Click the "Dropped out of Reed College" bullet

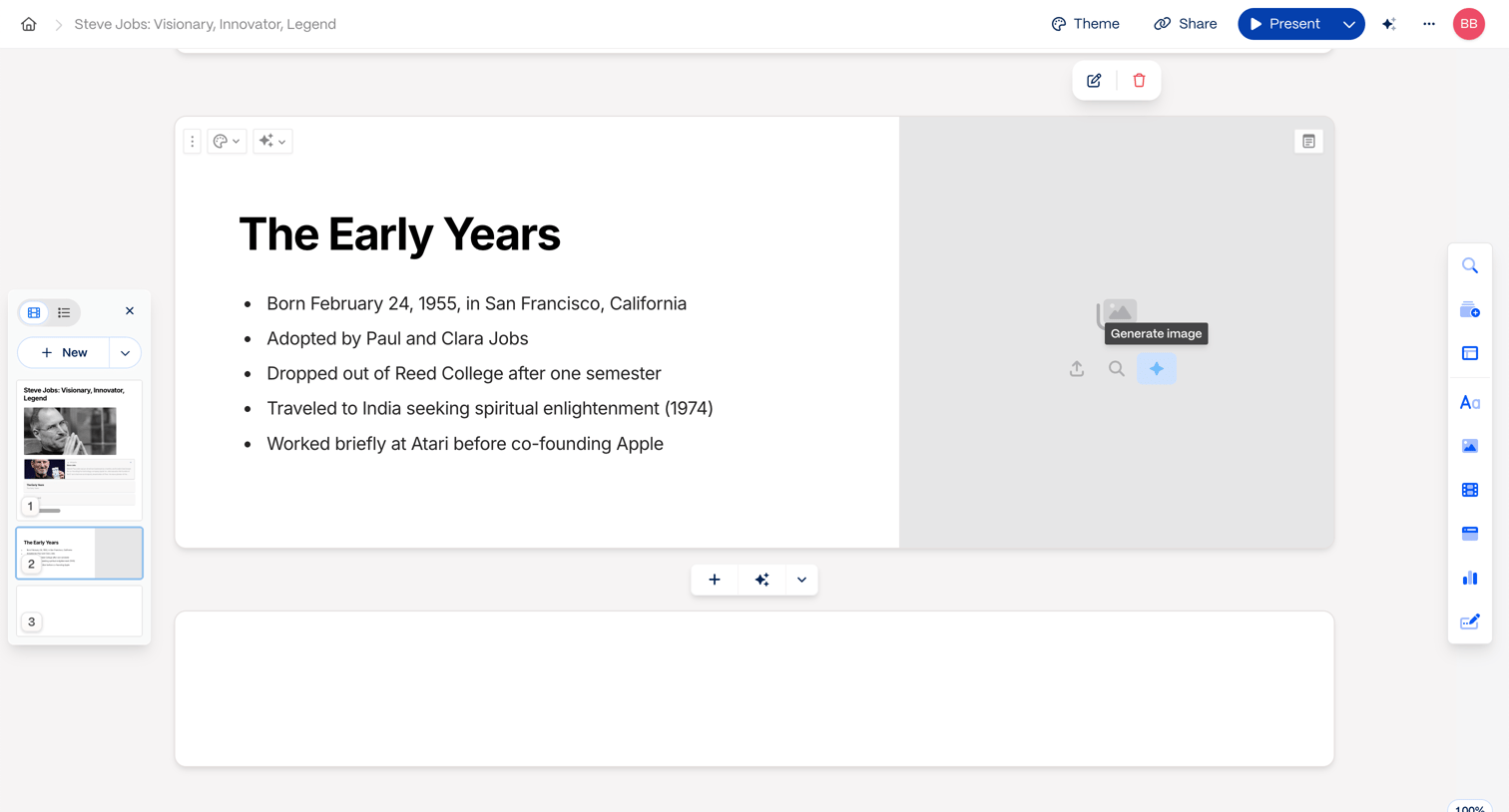pos(463,373)
